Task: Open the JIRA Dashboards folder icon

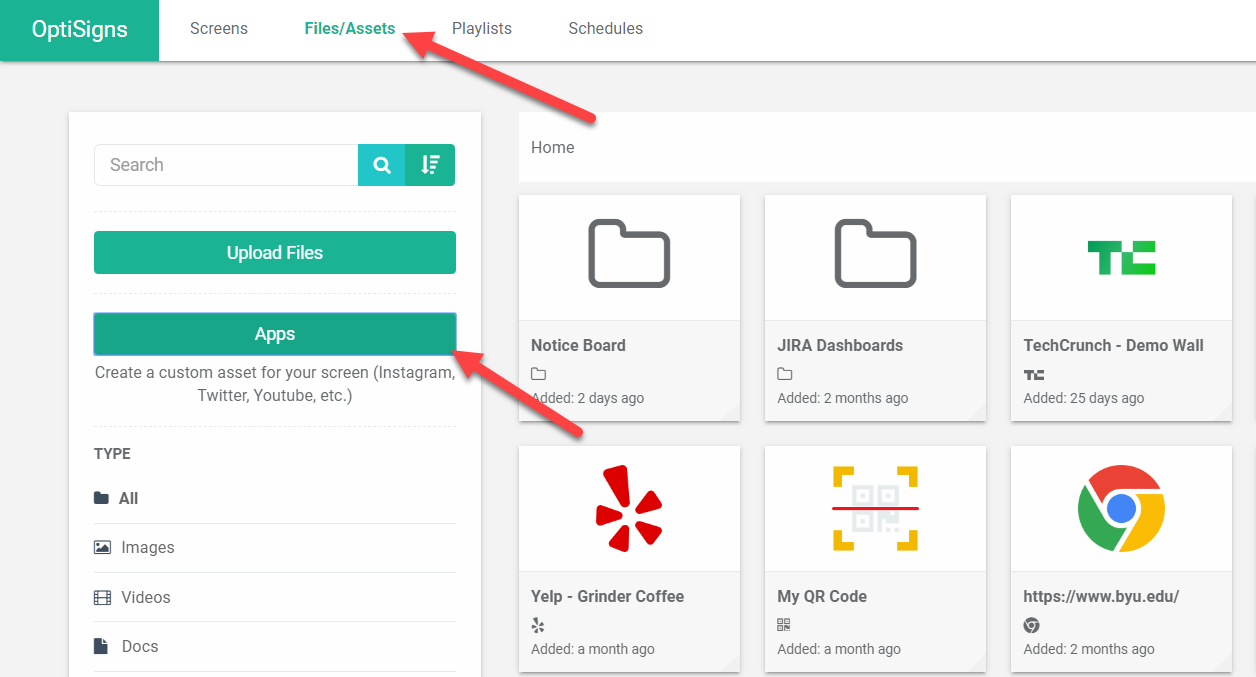Action: point(875,254)
